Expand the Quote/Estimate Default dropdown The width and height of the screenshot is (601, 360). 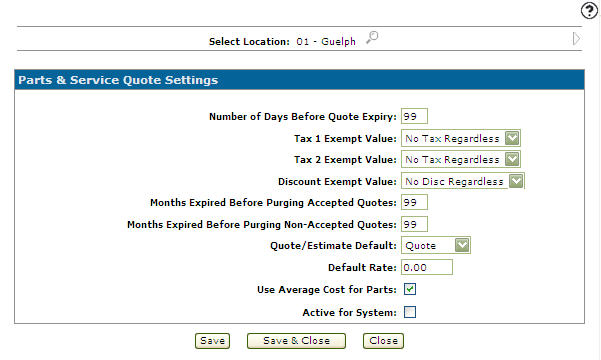[436, 245]
